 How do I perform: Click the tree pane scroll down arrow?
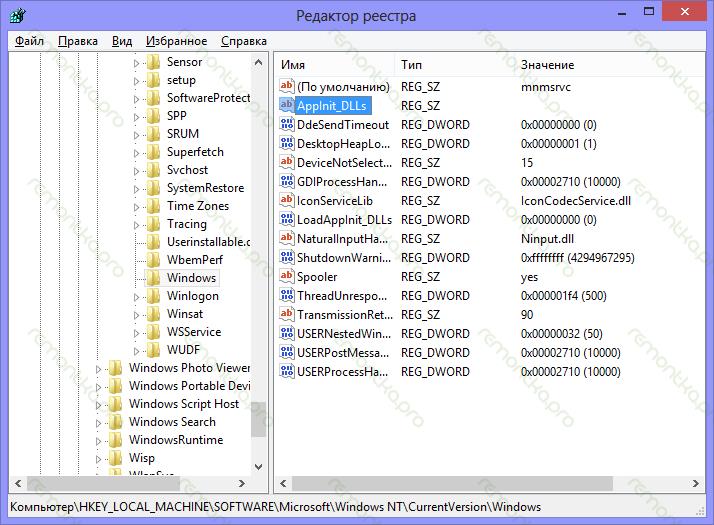[259, 467]
